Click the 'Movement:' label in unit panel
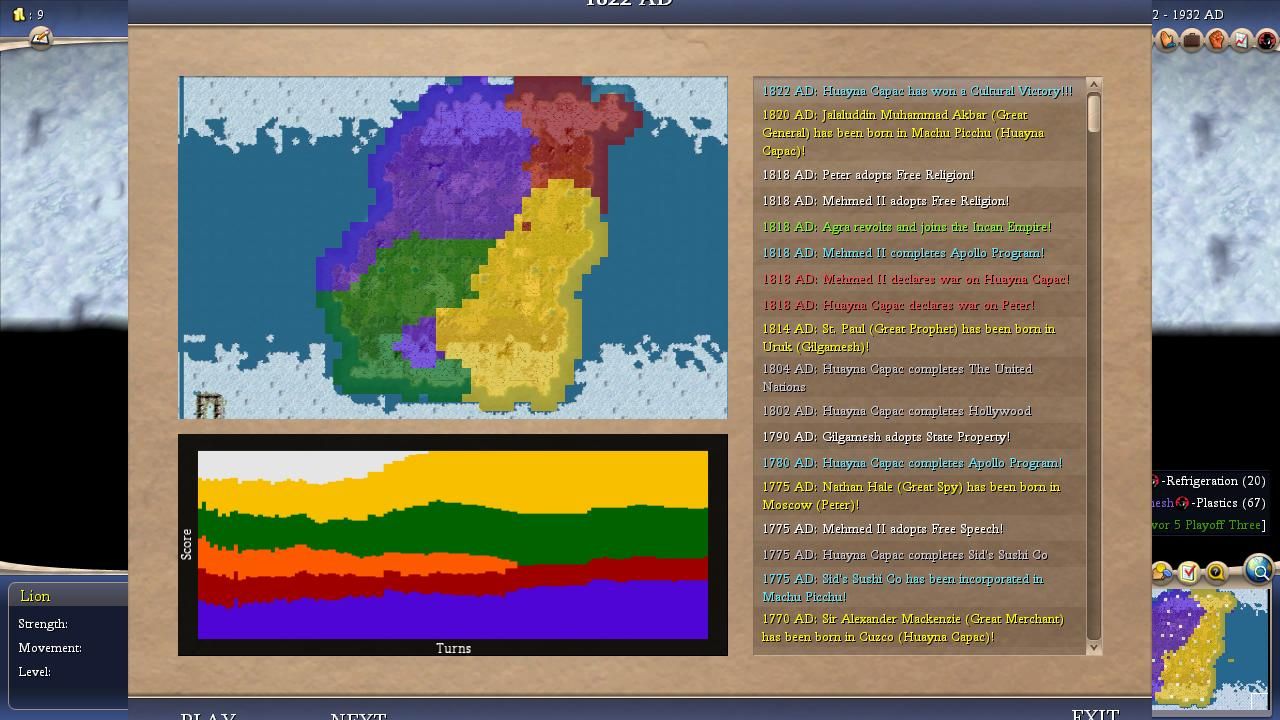The image size is (1280, 720). (x=50, y=648)
